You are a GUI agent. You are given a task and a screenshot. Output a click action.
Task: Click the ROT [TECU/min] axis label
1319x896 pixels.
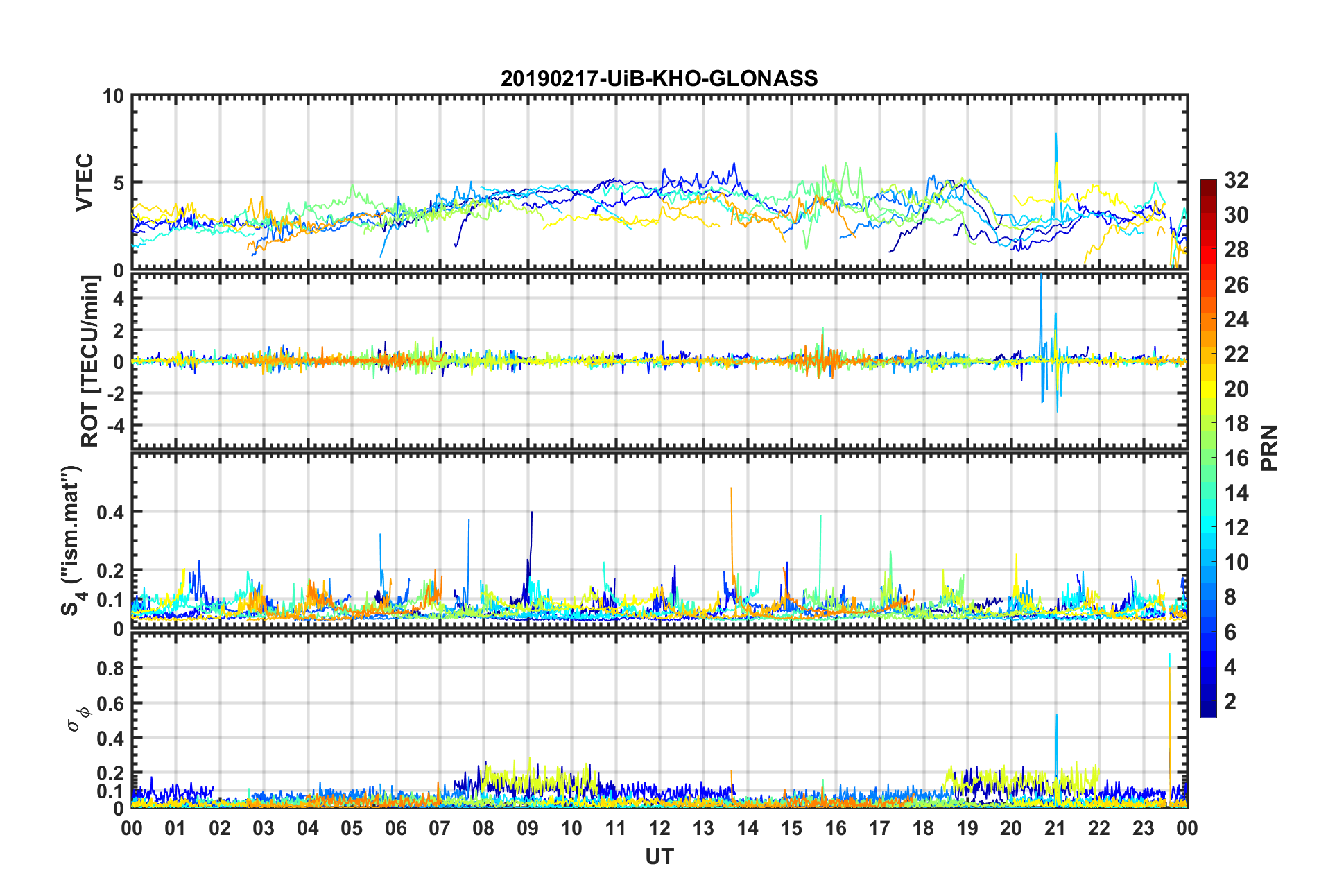90,361
